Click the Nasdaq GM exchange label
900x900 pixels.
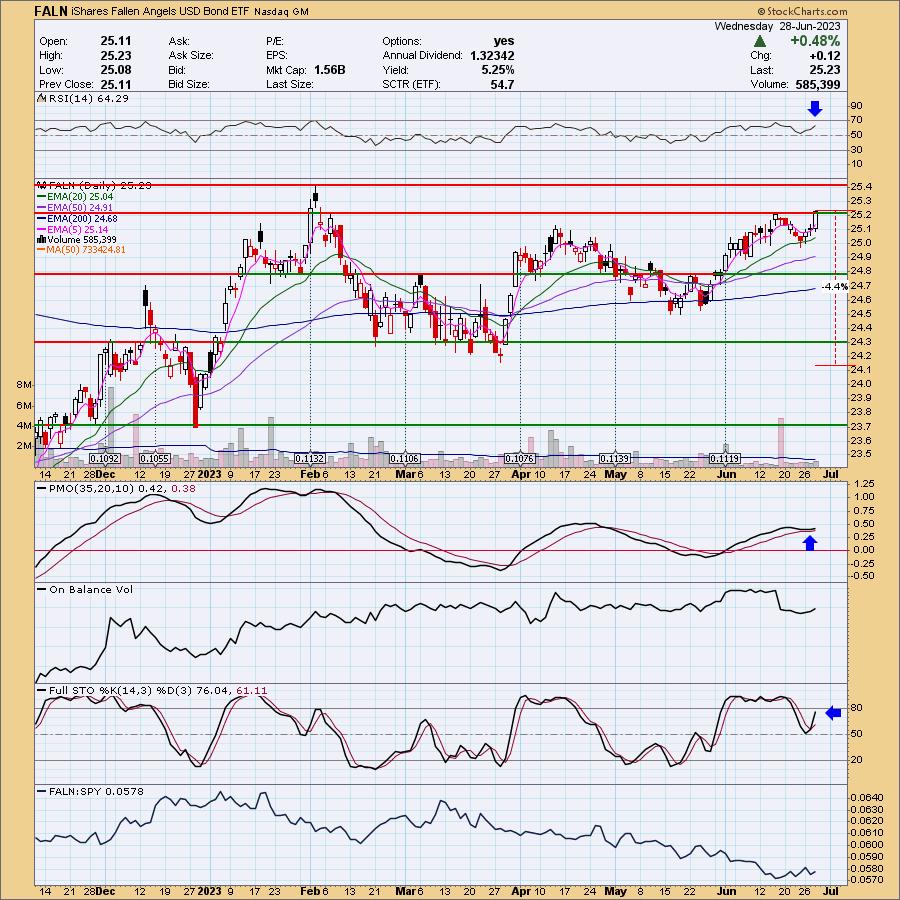click(x=281, y=11)
